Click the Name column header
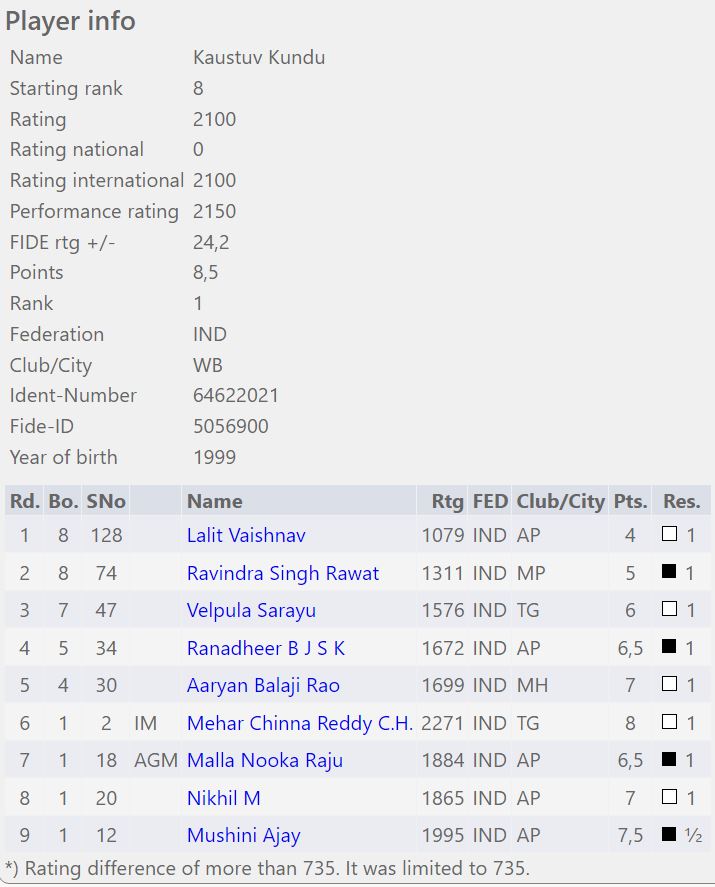This screenshot has width=715, height=887. point(215,501)
